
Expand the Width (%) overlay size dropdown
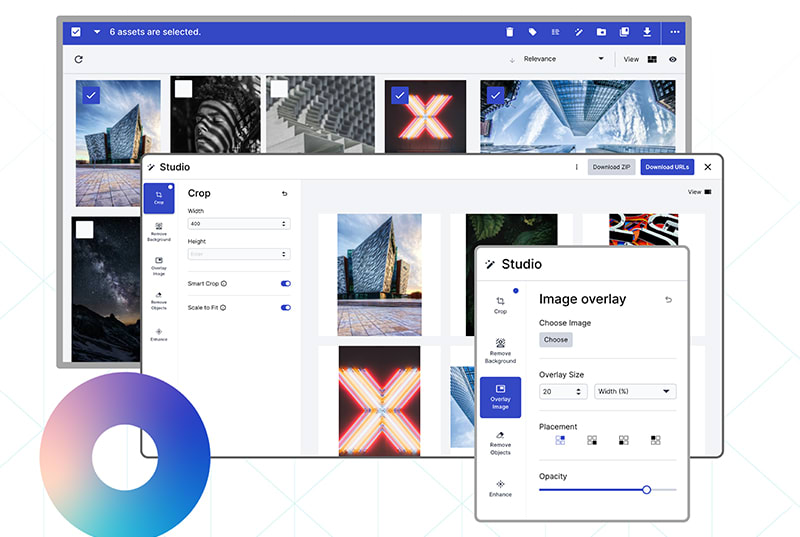[x=635, y=391]
